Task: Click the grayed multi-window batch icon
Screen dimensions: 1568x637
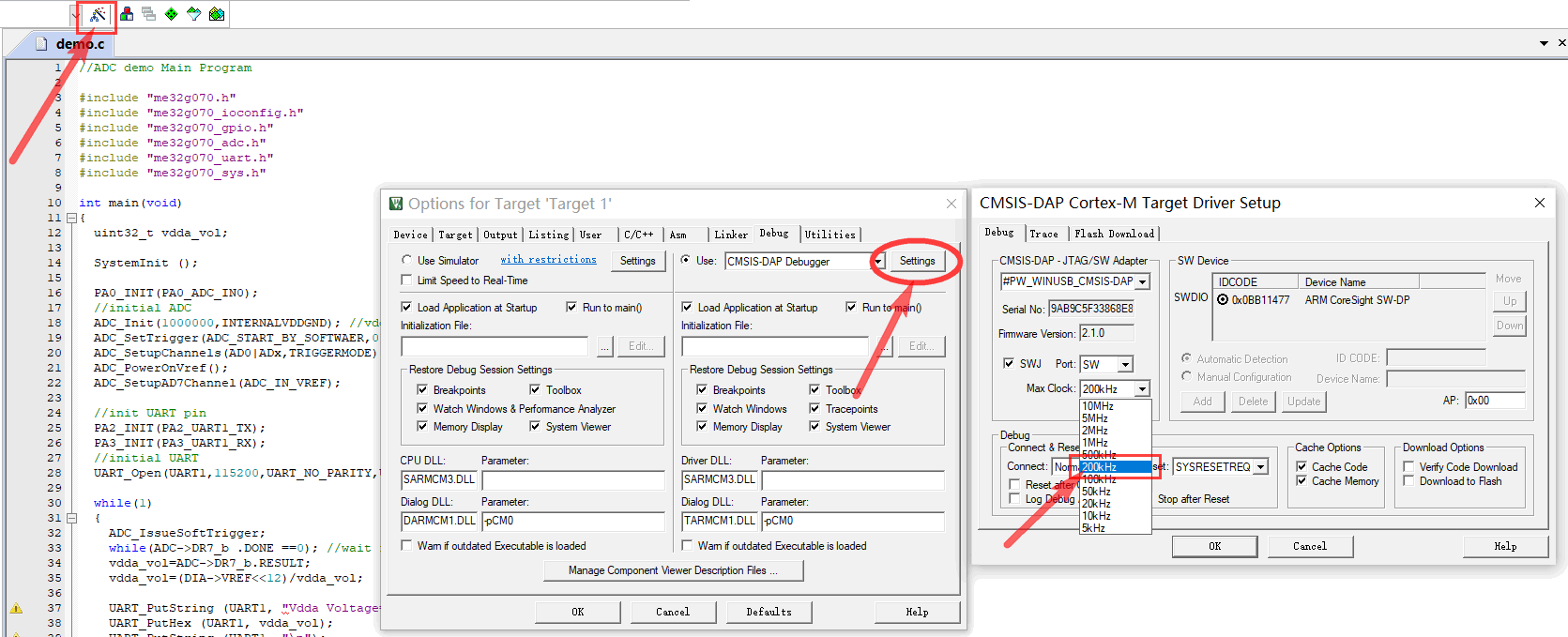Action: click(x=148, y=14)
